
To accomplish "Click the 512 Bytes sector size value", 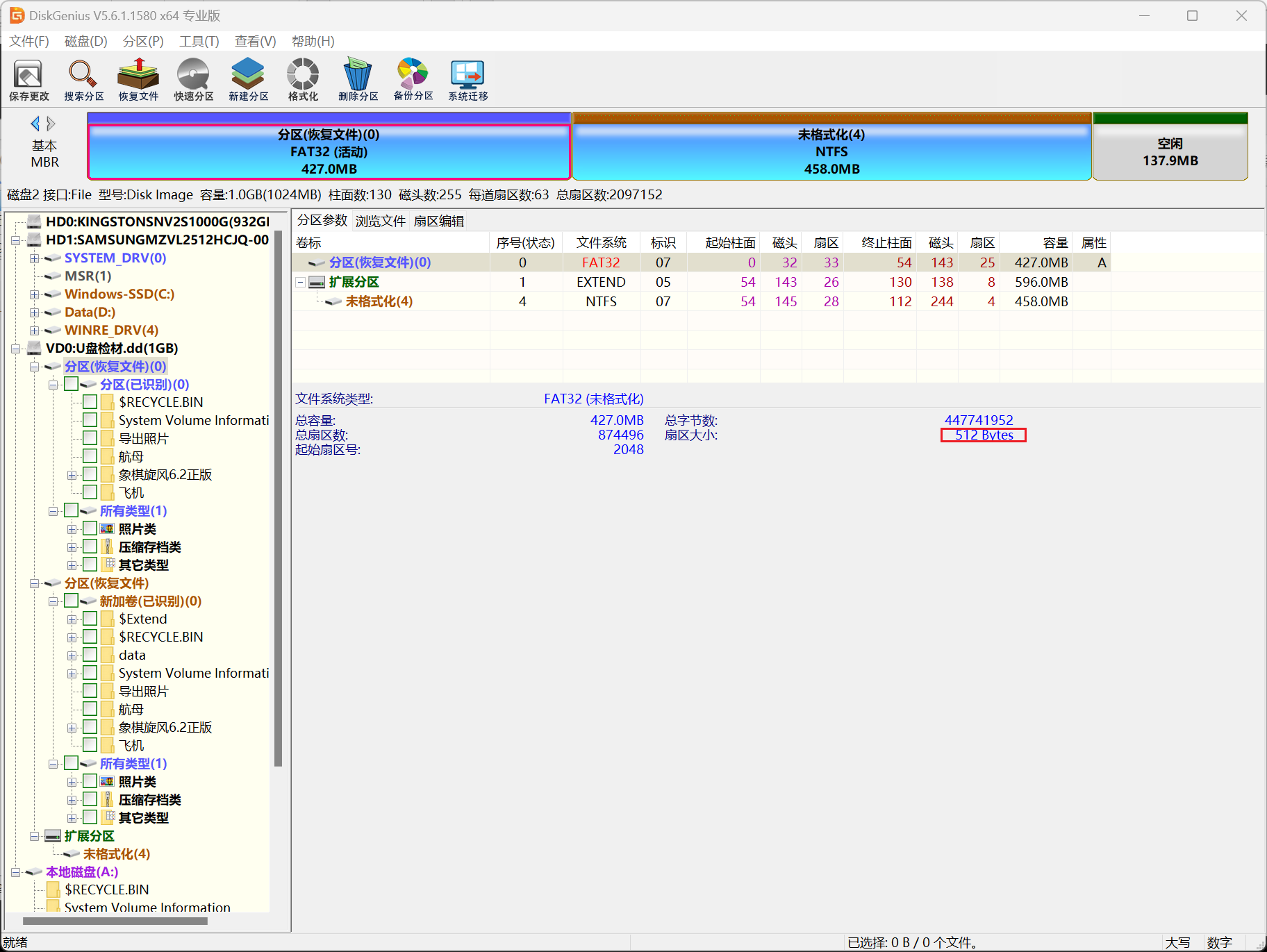I will click(984, 435).
